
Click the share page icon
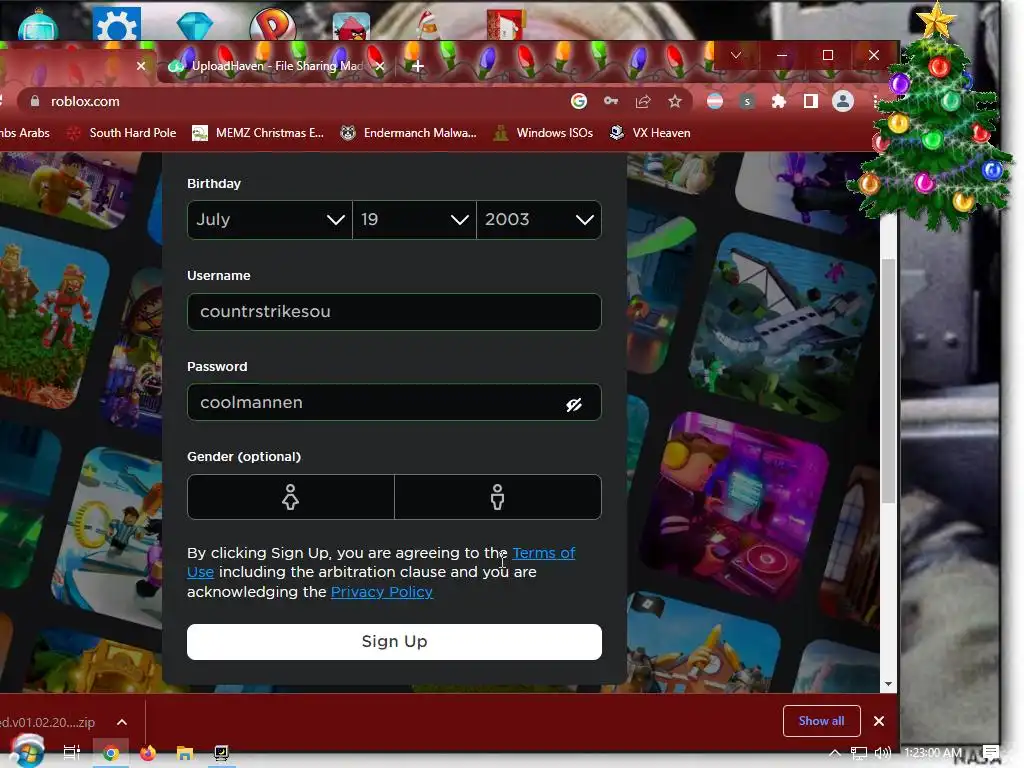(x=643, y=101)
